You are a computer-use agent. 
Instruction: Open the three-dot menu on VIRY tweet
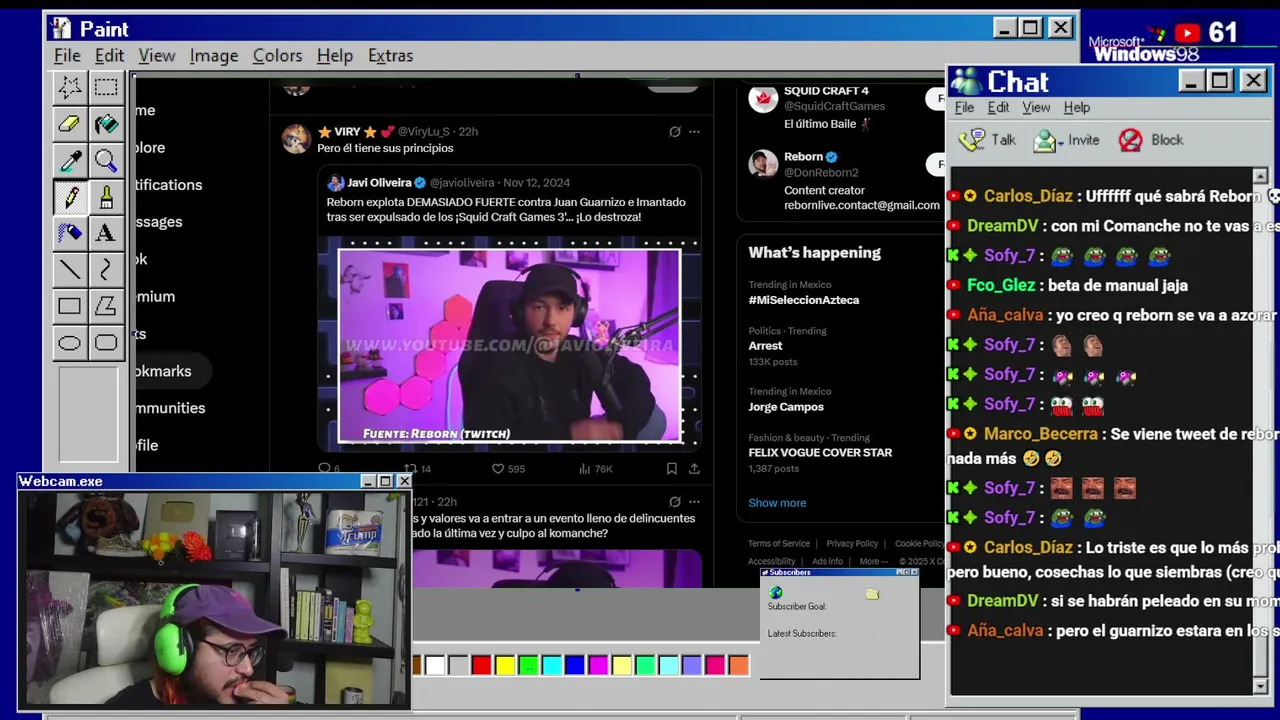(694, 131)
